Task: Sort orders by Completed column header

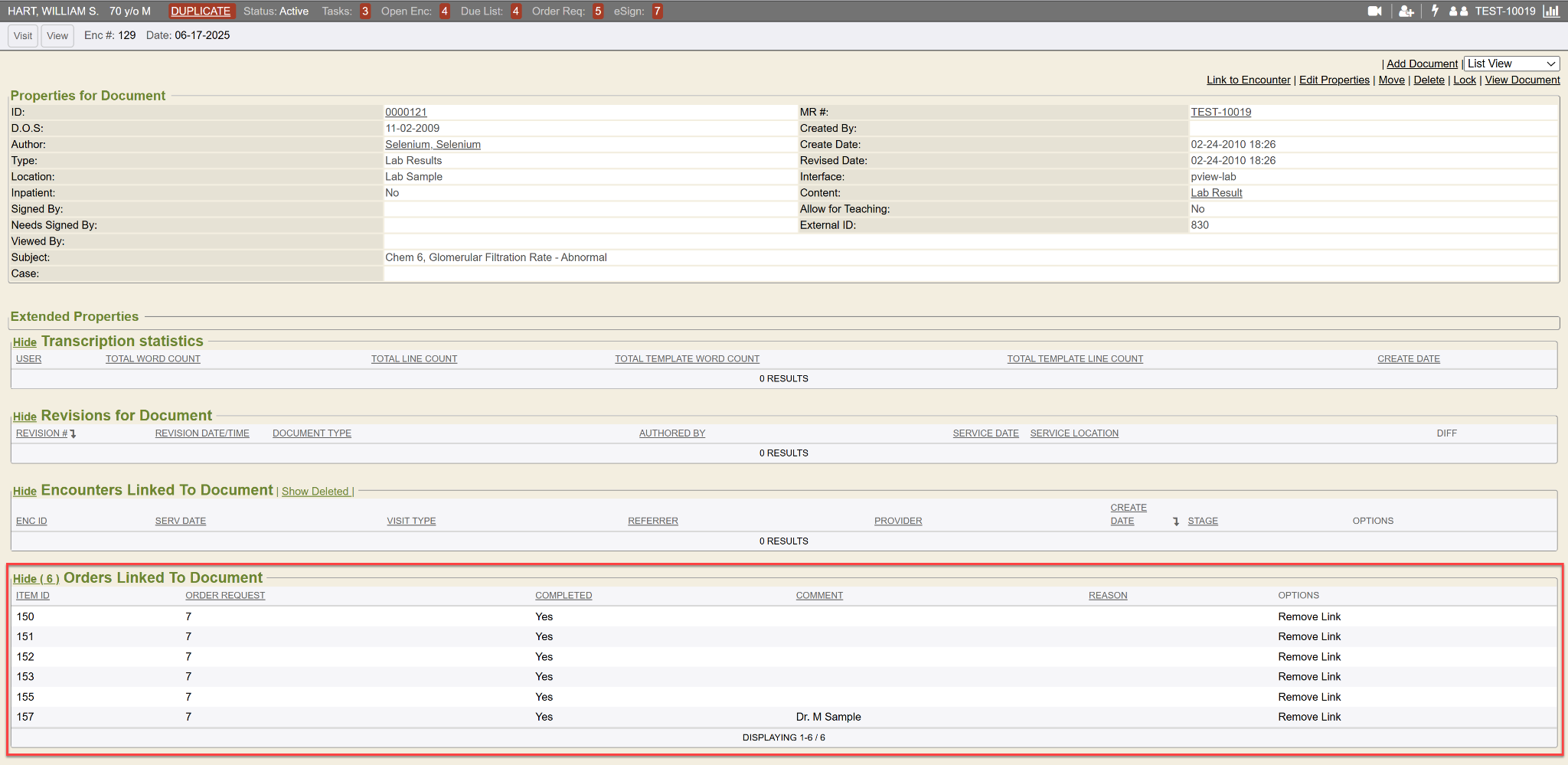Action: 563,596
